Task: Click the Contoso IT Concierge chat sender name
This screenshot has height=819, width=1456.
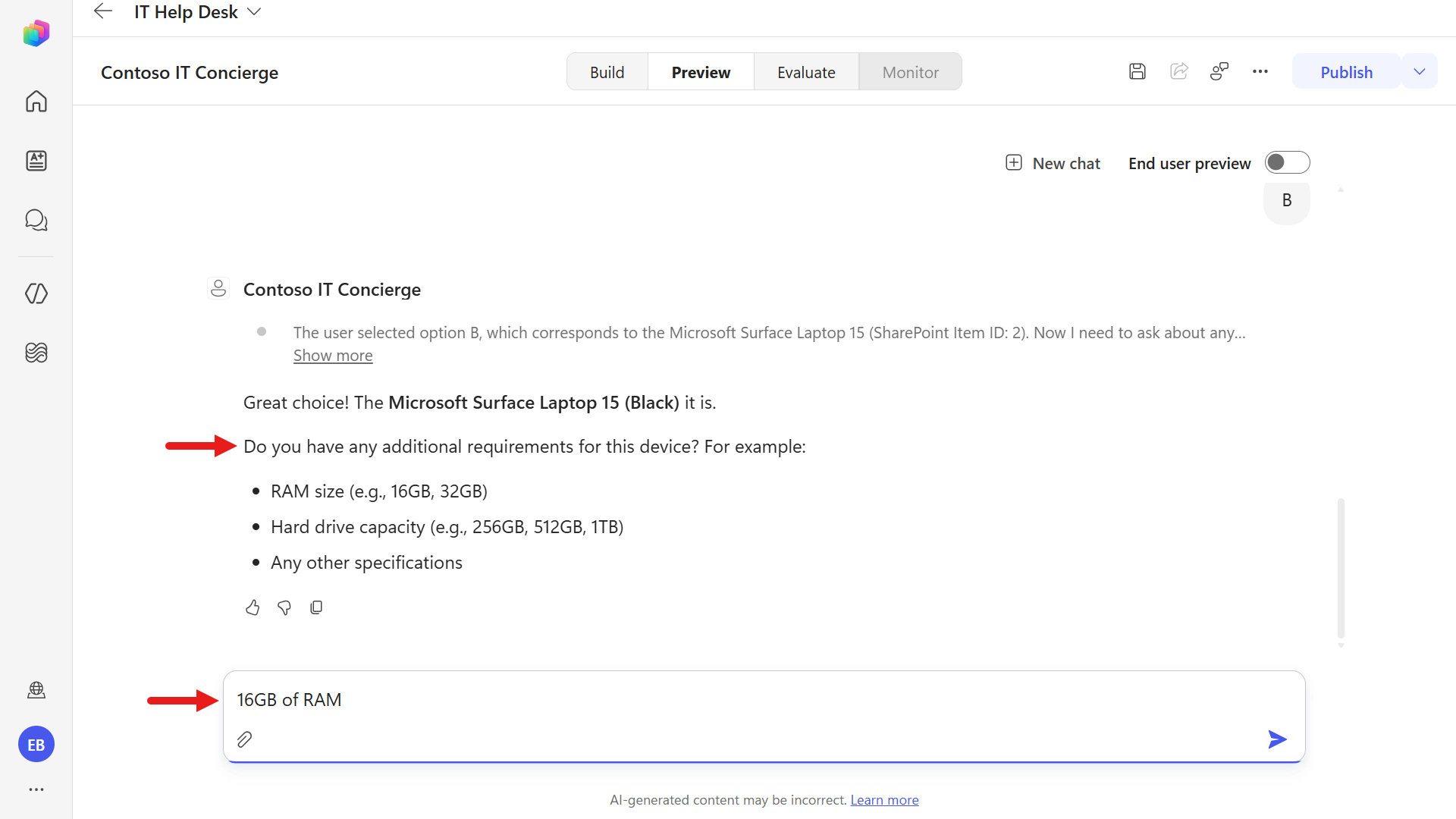Action: click(x=332, y=290)
